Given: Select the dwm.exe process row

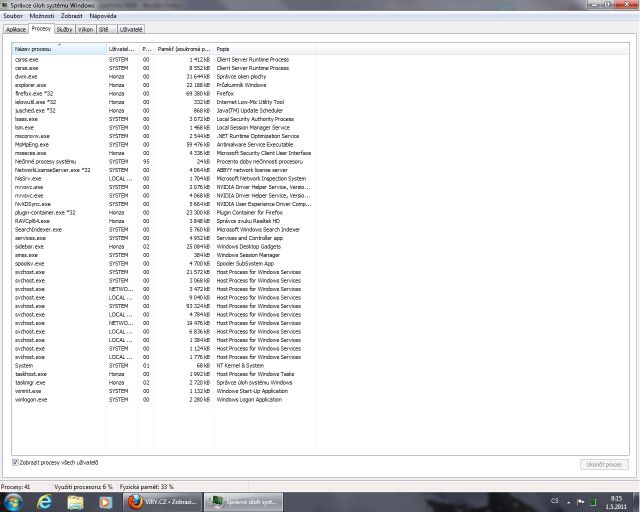Looking at the screenshot, I should 163,77.
